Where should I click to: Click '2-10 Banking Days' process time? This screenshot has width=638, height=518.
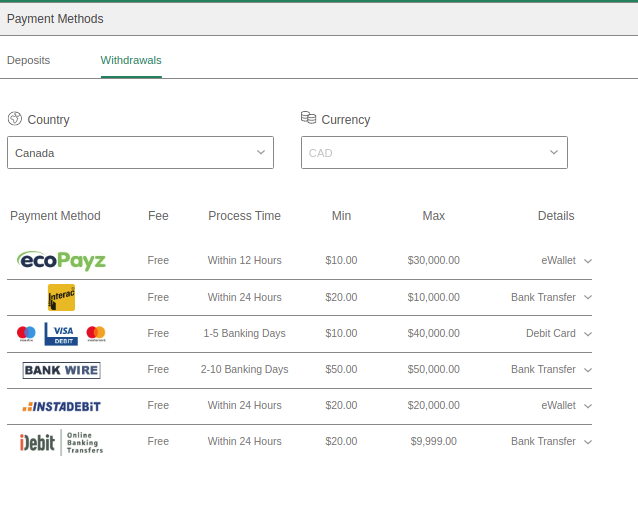[x=245, y=369]
